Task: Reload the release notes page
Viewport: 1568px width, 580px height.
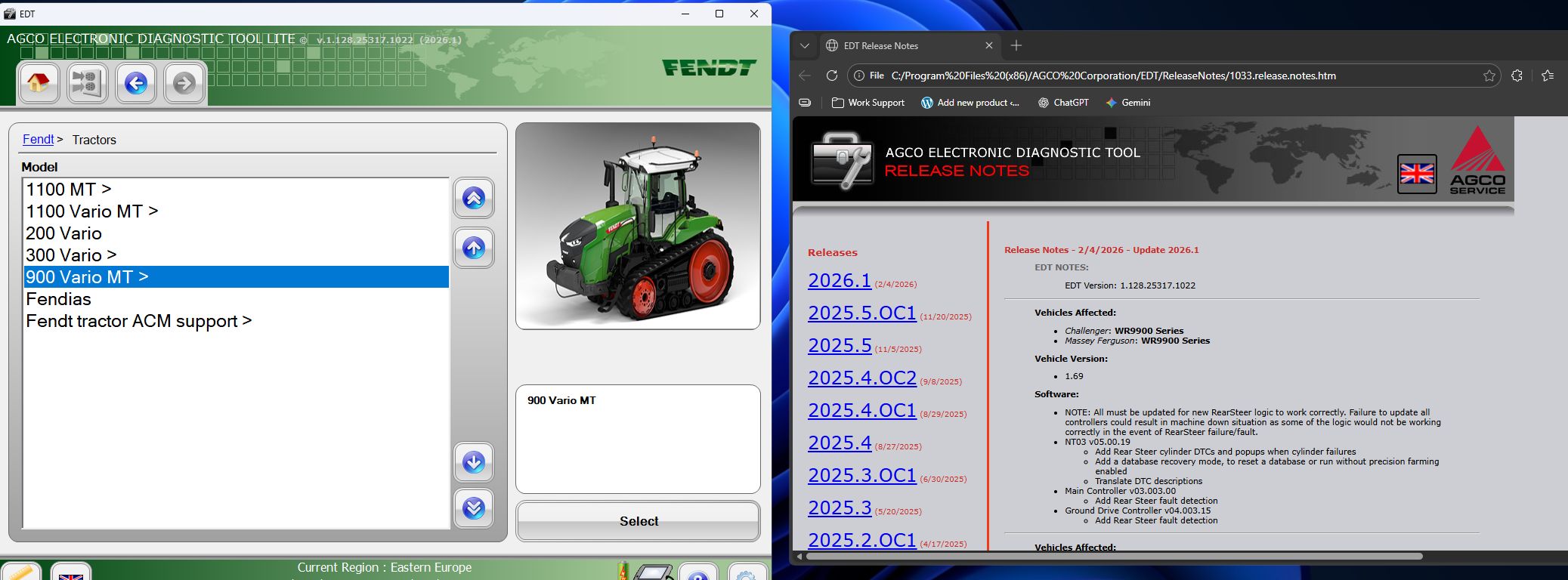Action: [x=832, y=76]
